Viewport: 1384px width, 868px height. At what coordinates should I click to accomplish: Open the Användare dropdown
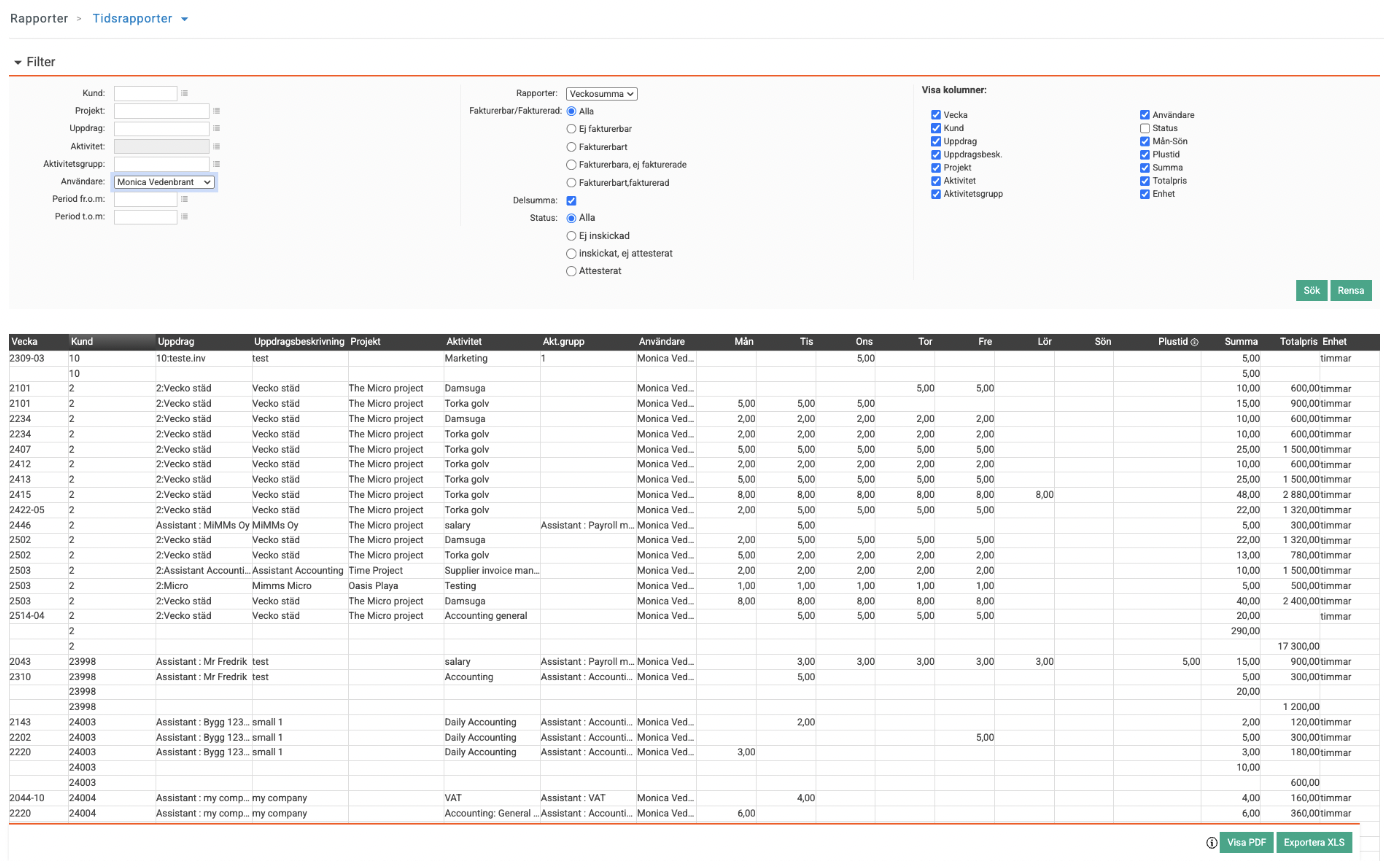[x=165, y=182]
